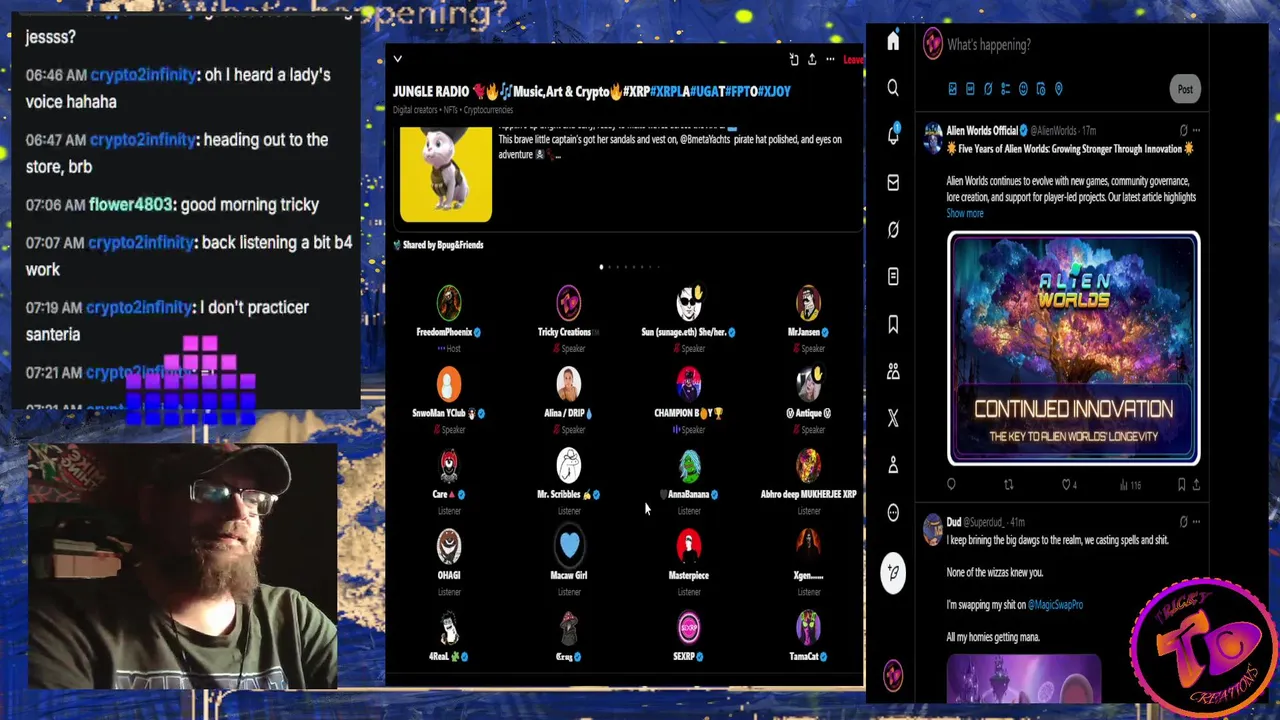Open the X Home icon in the sidebar

pyautogui.click(x=893, y=41)
